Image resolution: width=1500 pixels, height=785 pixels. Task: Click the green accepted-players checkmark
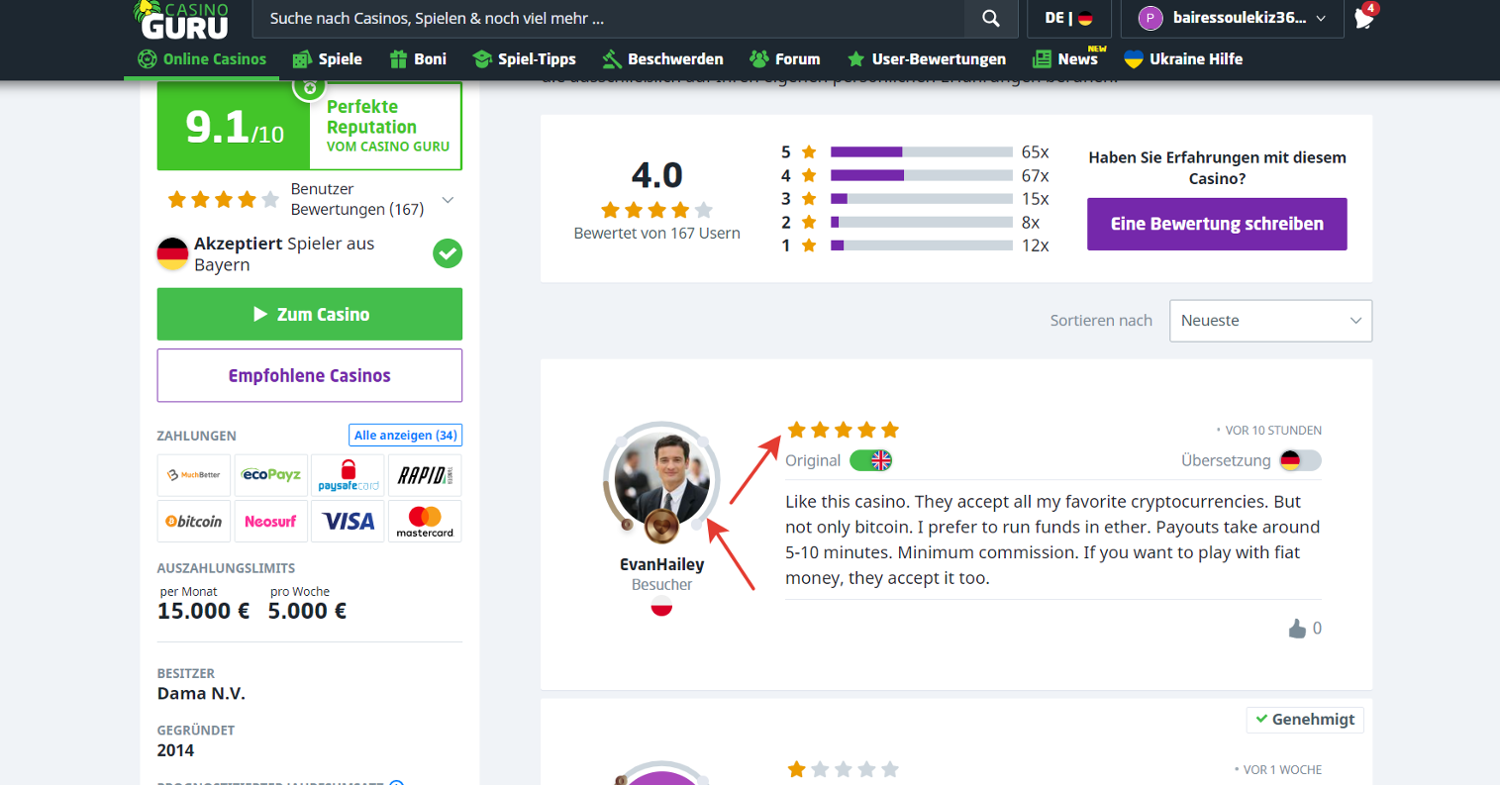coord(447,254)
